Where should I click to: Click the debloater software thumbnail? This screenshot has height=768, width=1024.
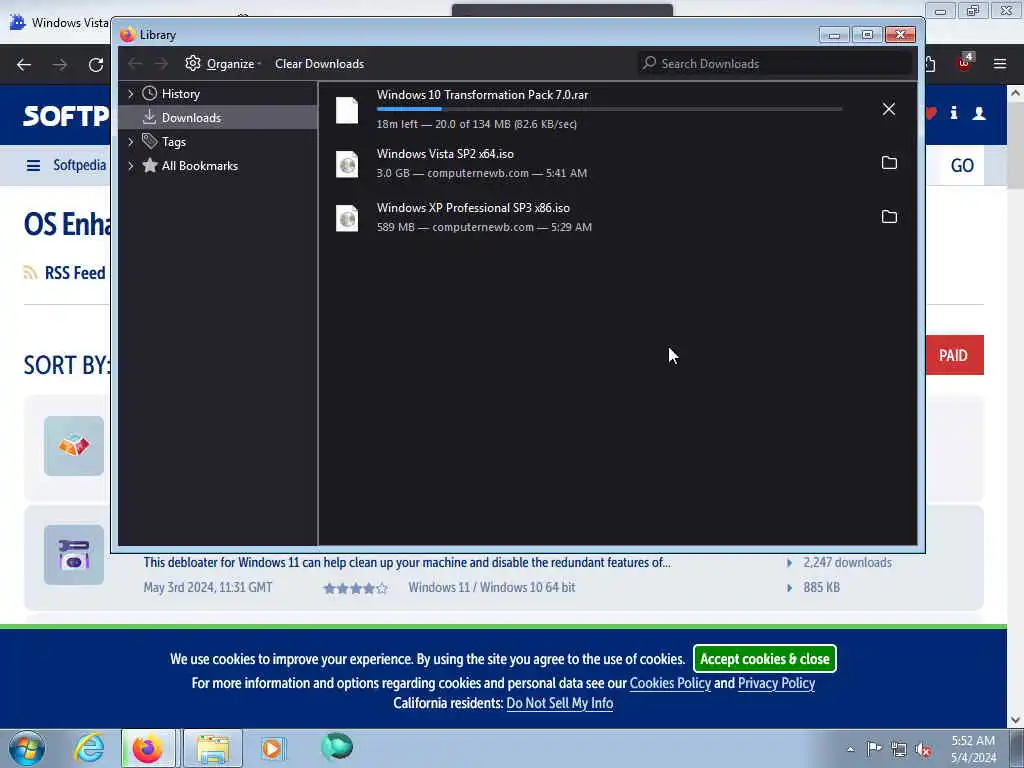tap(74, 554)
